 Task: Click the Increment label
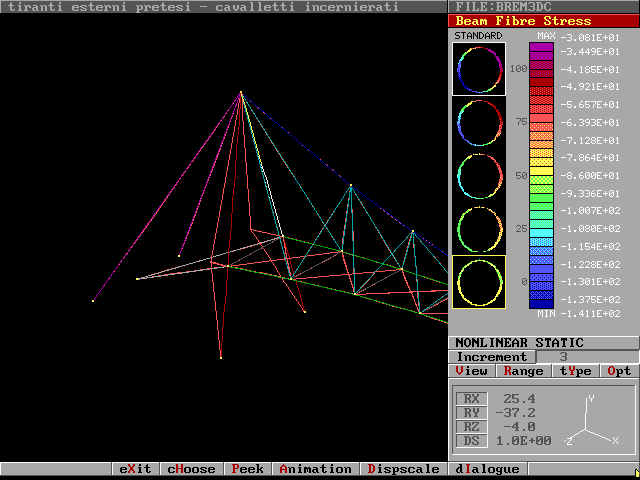tap(491, 357)
